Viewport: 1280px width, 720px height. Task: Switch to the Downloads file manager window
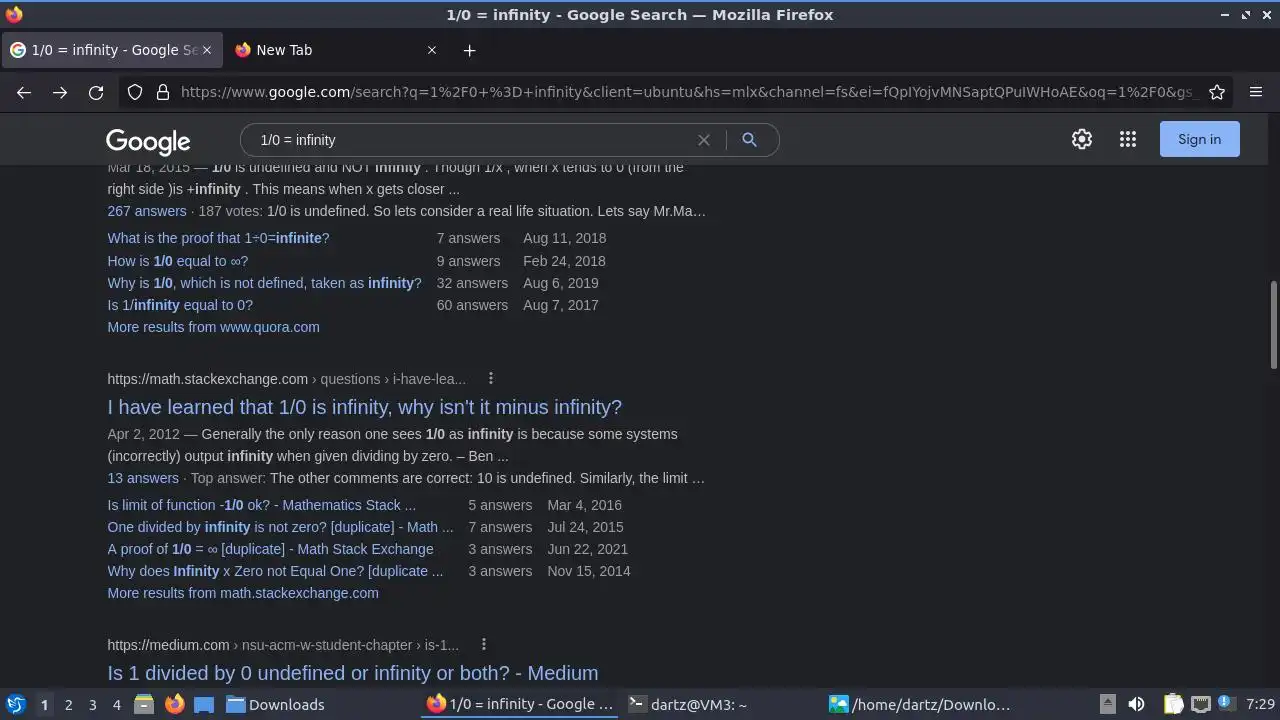coord(320,705)
